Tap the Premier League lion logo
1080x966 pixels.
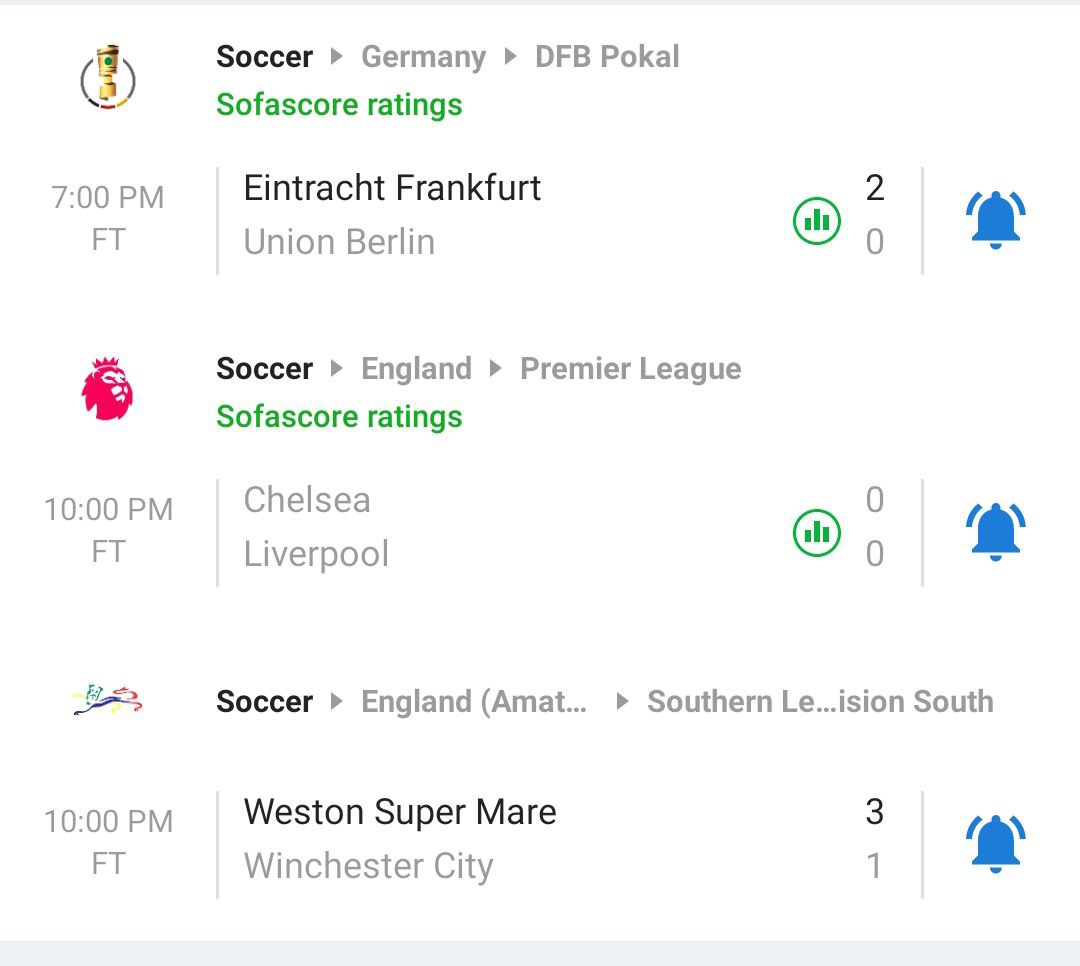coord(107,390)
